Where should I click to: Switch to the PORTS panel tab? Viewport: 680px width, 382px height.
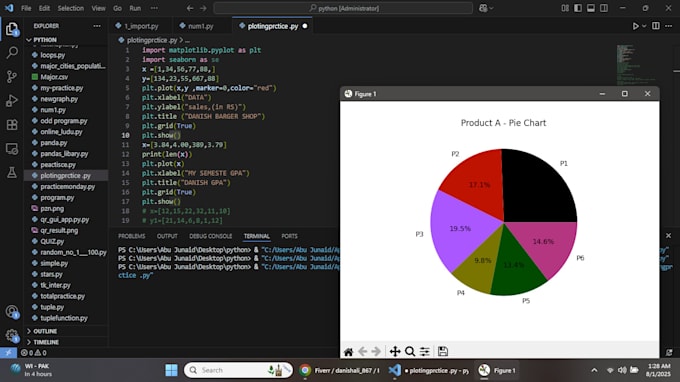point(289,236)
